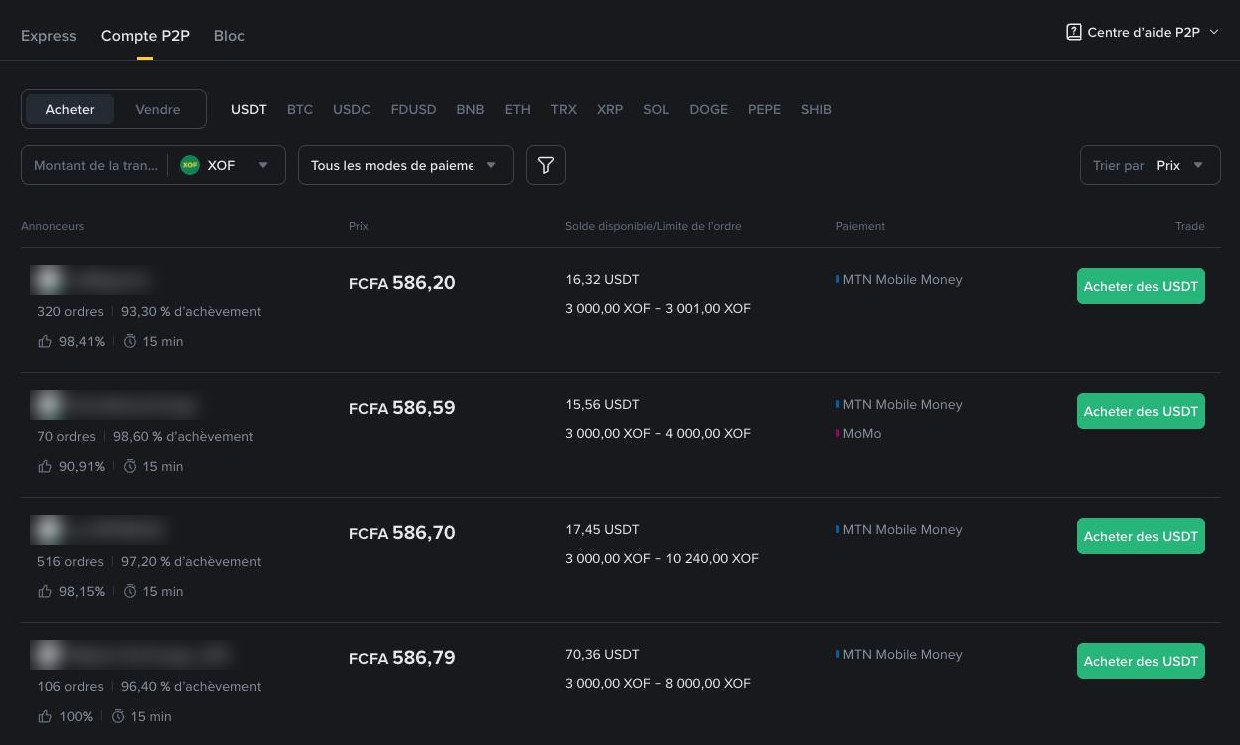The image size is (1240, 745).
Task: Buy USDT from the 586,79 offer
Action: pyautogui.click(x=1141, y=661)
